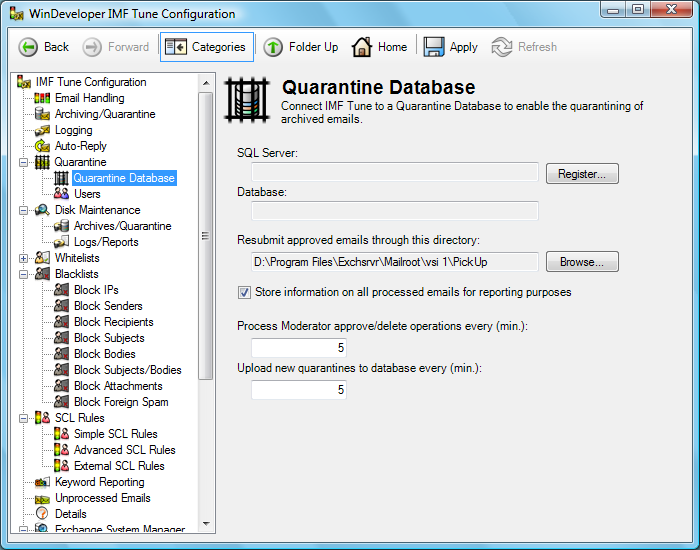
Task: Click the Forward arrow icon
Action: click(x=92, y=47)
